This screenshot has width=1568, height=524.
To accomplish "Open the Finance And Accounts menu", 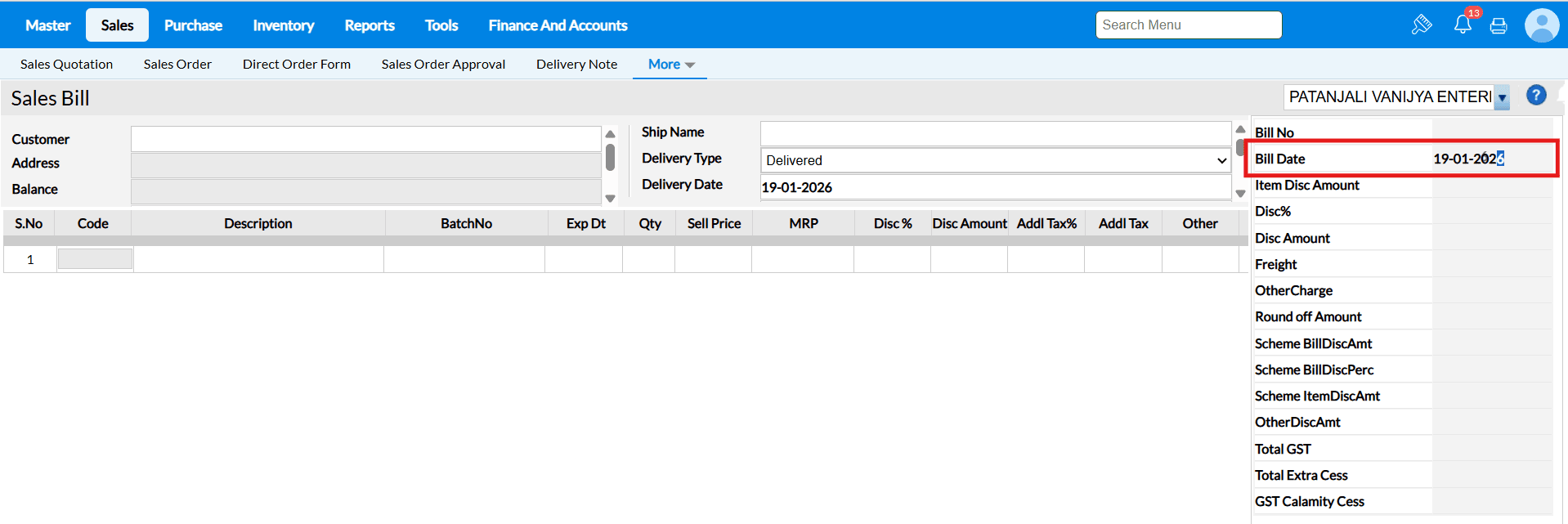I will 558,25.
